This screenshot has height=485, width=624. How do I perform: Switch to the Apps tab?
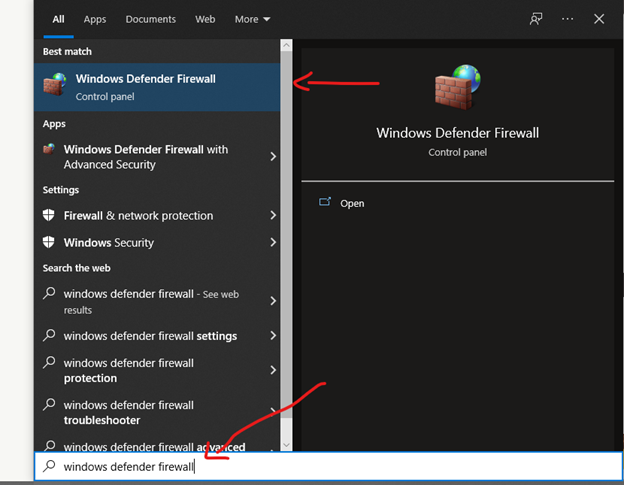95,19
